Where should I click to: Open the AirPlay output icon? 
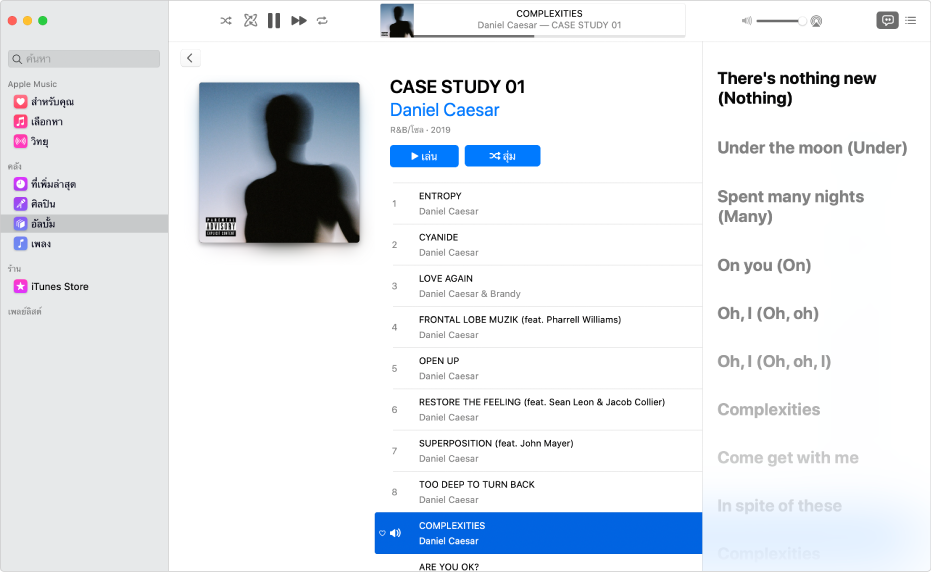click(x=816, y=21)
